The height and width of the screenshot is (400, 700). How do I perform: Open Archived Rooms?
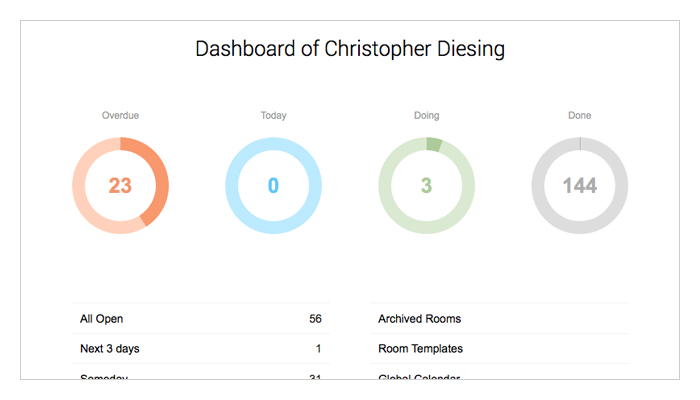pyautogui.click(x=419, y=319)
